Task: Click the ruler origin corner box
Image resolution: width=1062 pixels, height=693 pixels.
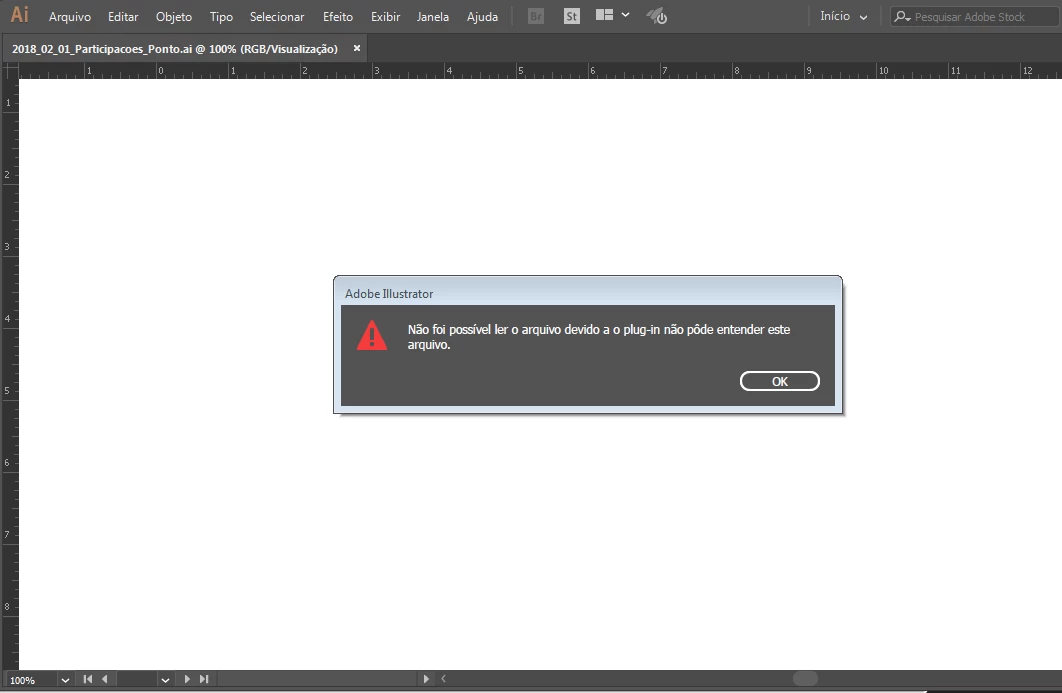Action: pyautogui.click(x=11, y=70)
